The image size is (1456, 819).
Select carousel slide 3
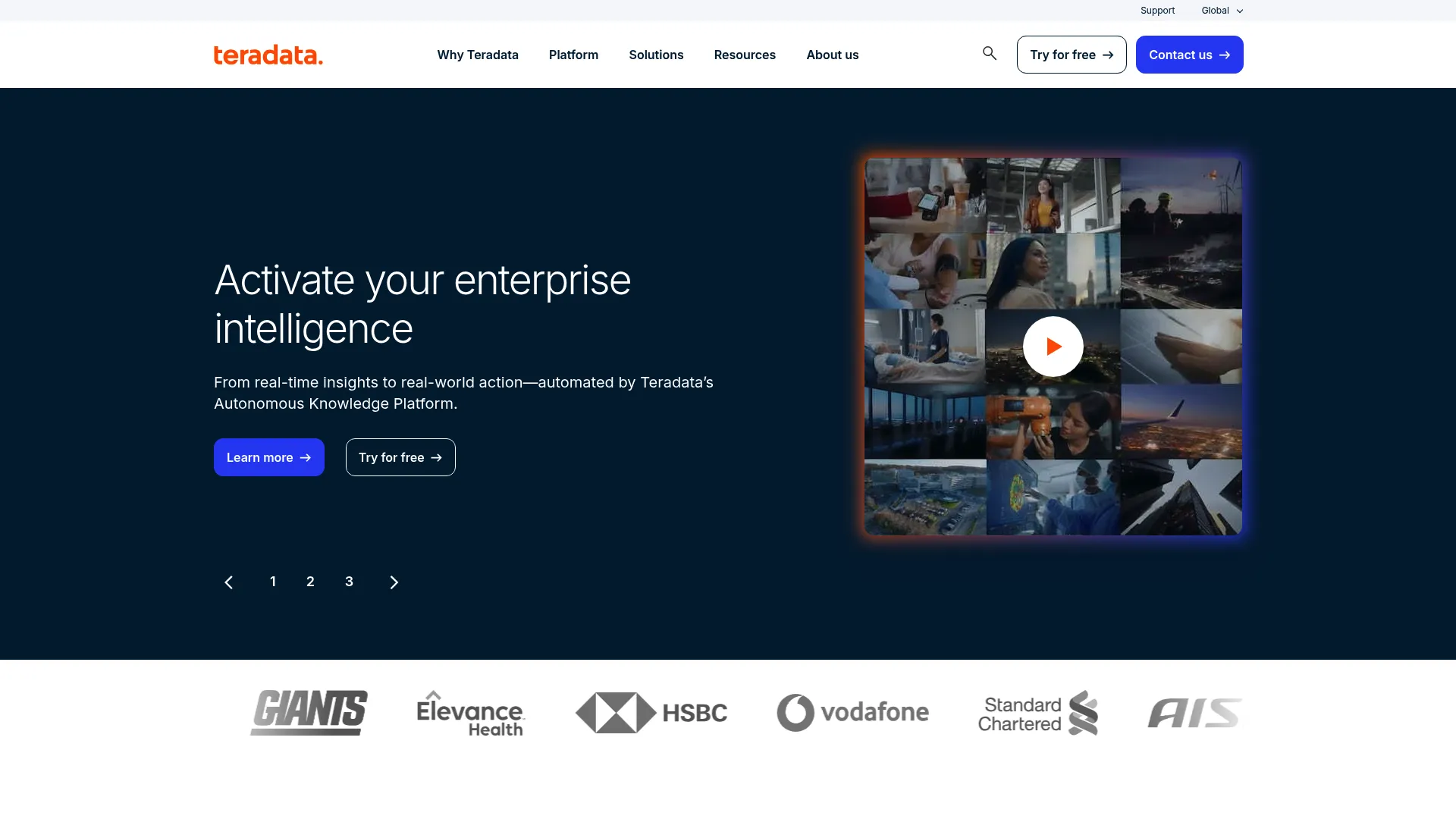(x=349, y=582)
